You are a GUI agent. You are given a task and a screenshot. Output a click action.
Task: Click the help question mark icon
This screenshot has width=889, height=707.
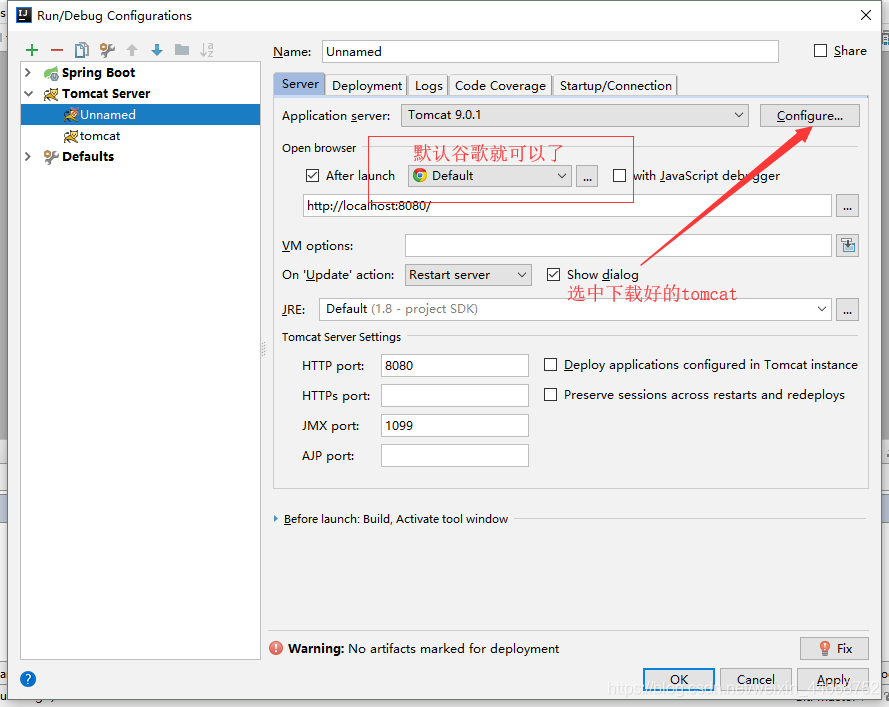point(28,679)
